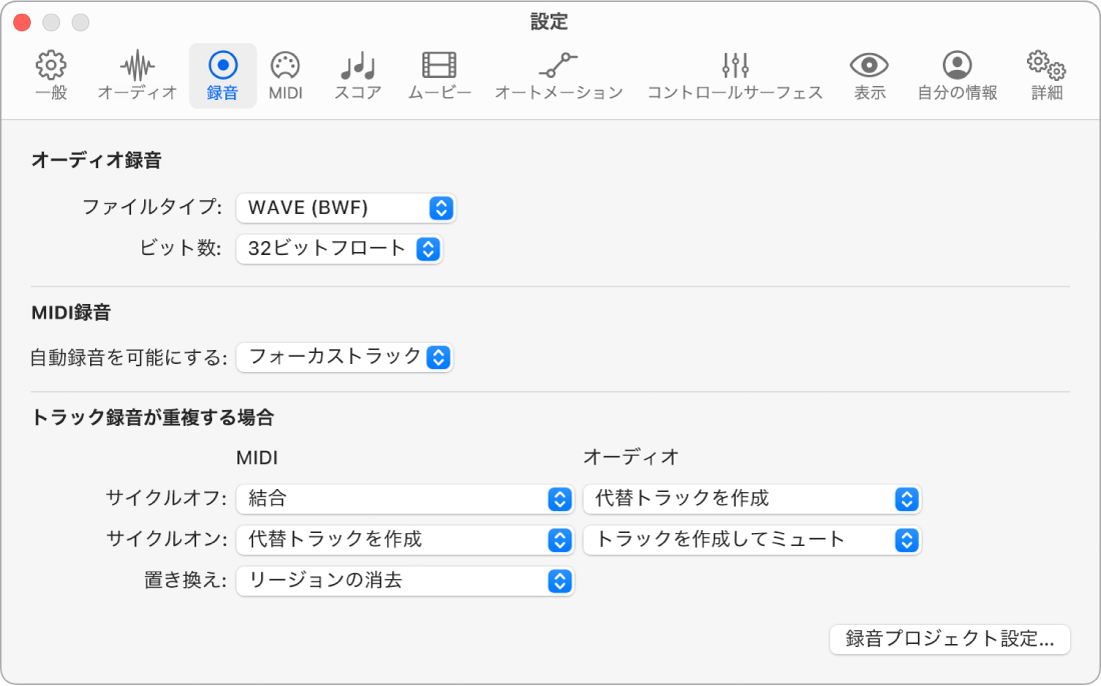Open the 置き換え リージョンの消去 dropdown
The image size is (1101, 686).
click(x=405, y=581)
